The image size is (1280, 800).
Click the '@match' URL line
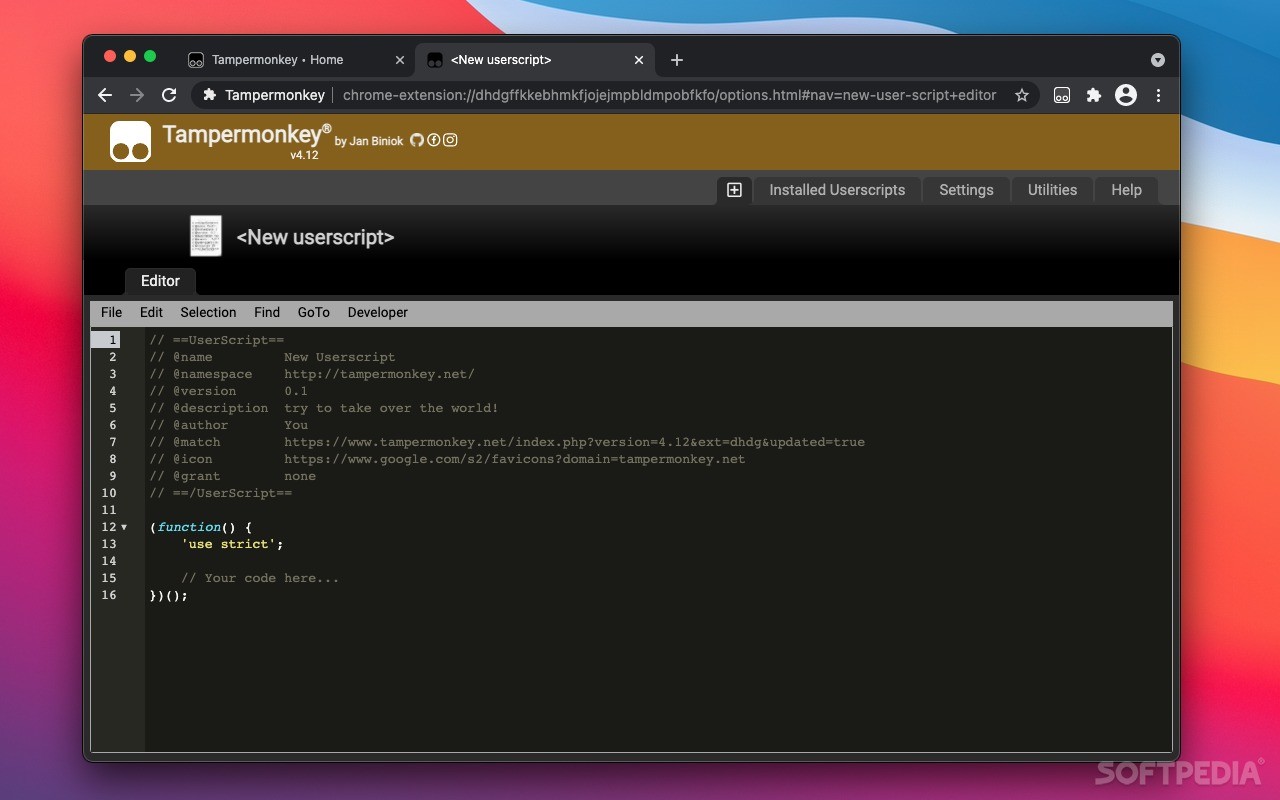click(x=507, y=442)
